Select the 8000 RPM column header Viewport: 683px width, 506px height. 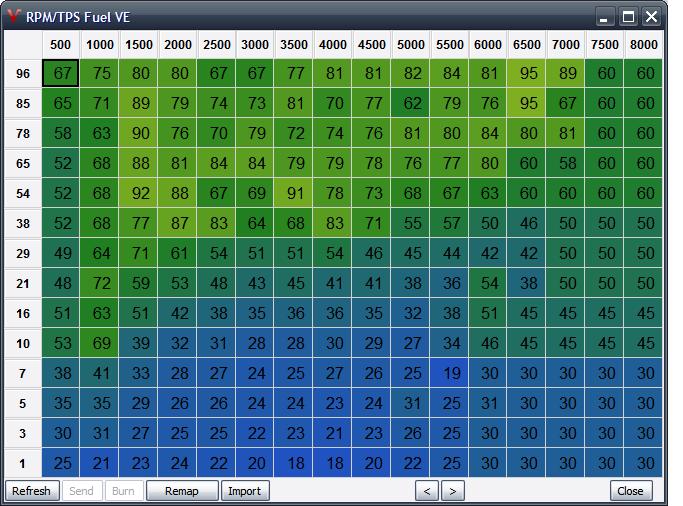click(644, 45)
